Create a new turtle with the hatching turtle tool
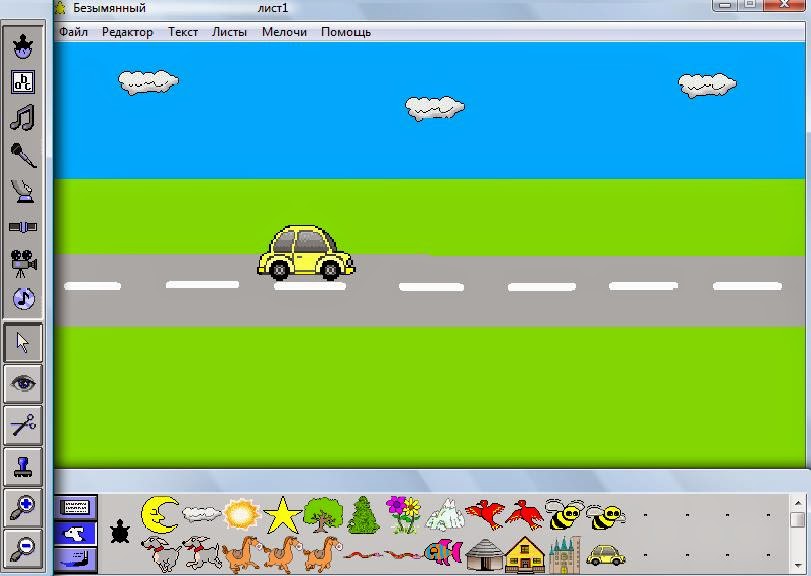The image size is (811, 576). tap(23, 46)
